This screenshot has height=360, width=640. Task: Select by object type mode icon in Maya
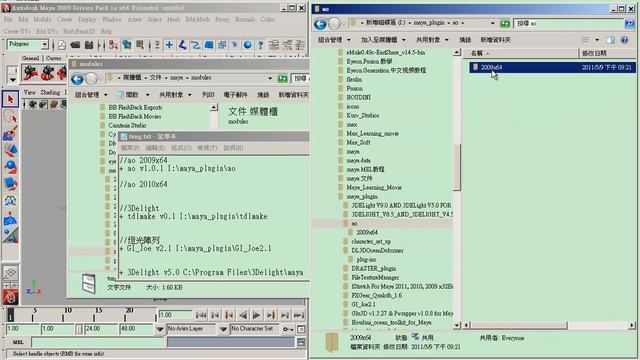point(127,45)
